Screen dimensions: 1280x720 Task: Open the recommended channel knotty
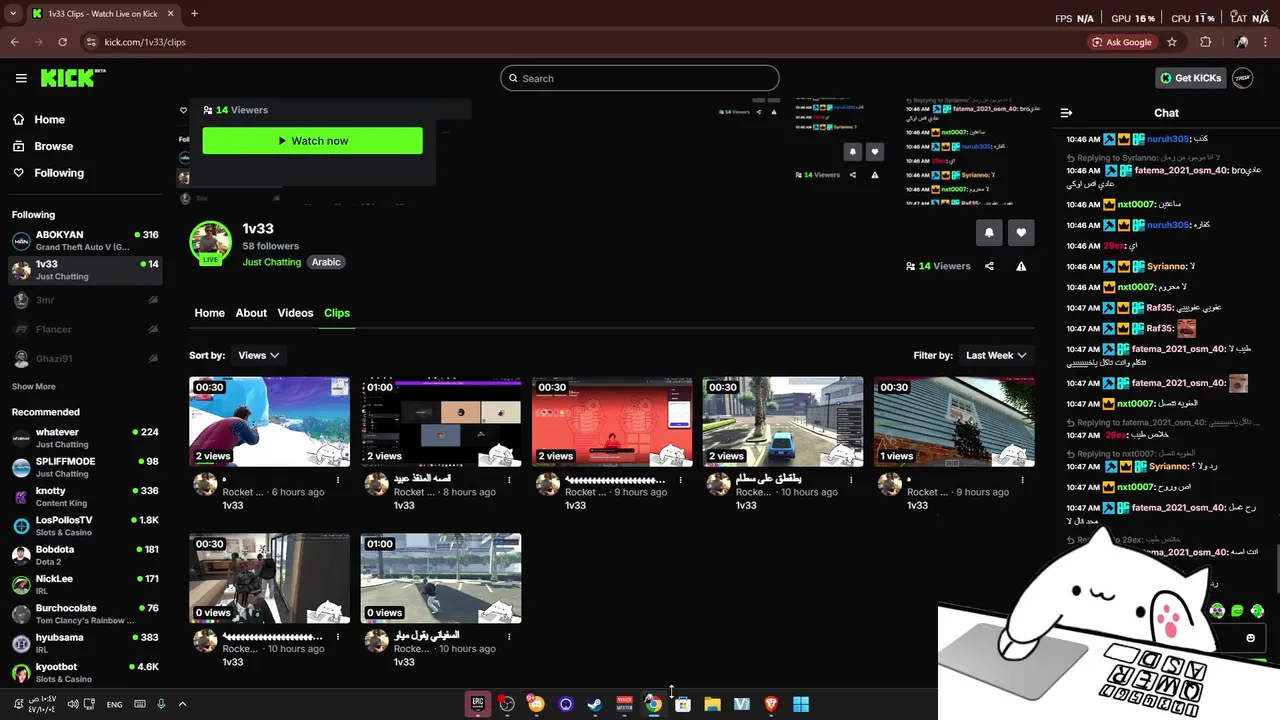coord(85,497)
